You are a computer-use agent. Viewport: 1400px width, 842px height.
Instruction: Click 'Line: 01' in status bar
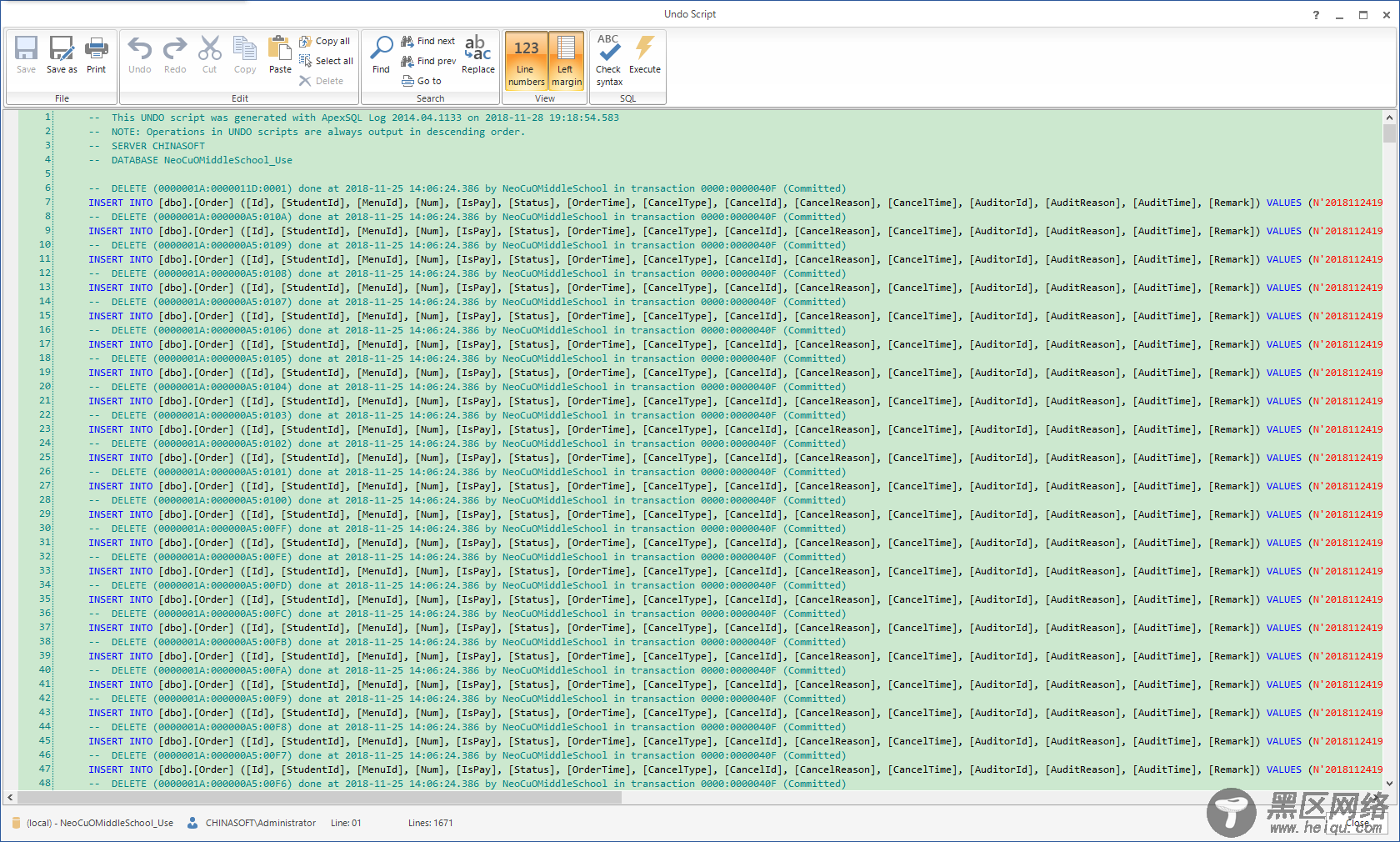[x=346, y=823]
